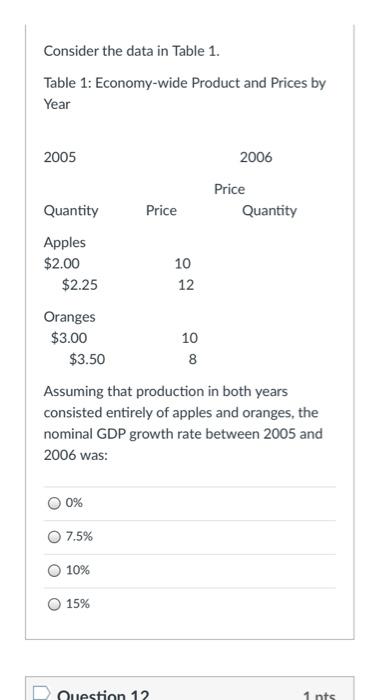
Task: Click the $3.50 orange price value
Action: pyautogui.click(x=88, y=359)
